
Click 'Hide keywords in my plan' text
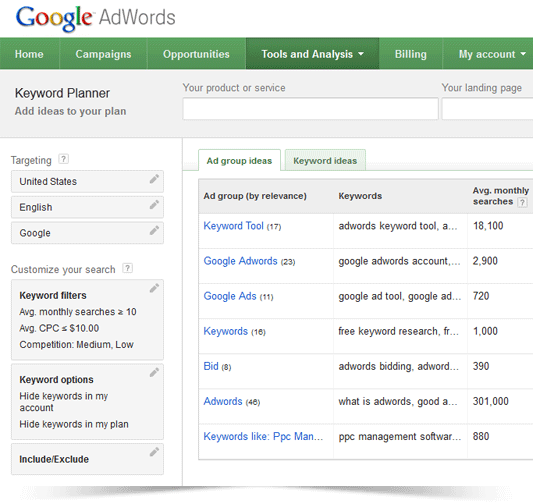click(74, 424)
